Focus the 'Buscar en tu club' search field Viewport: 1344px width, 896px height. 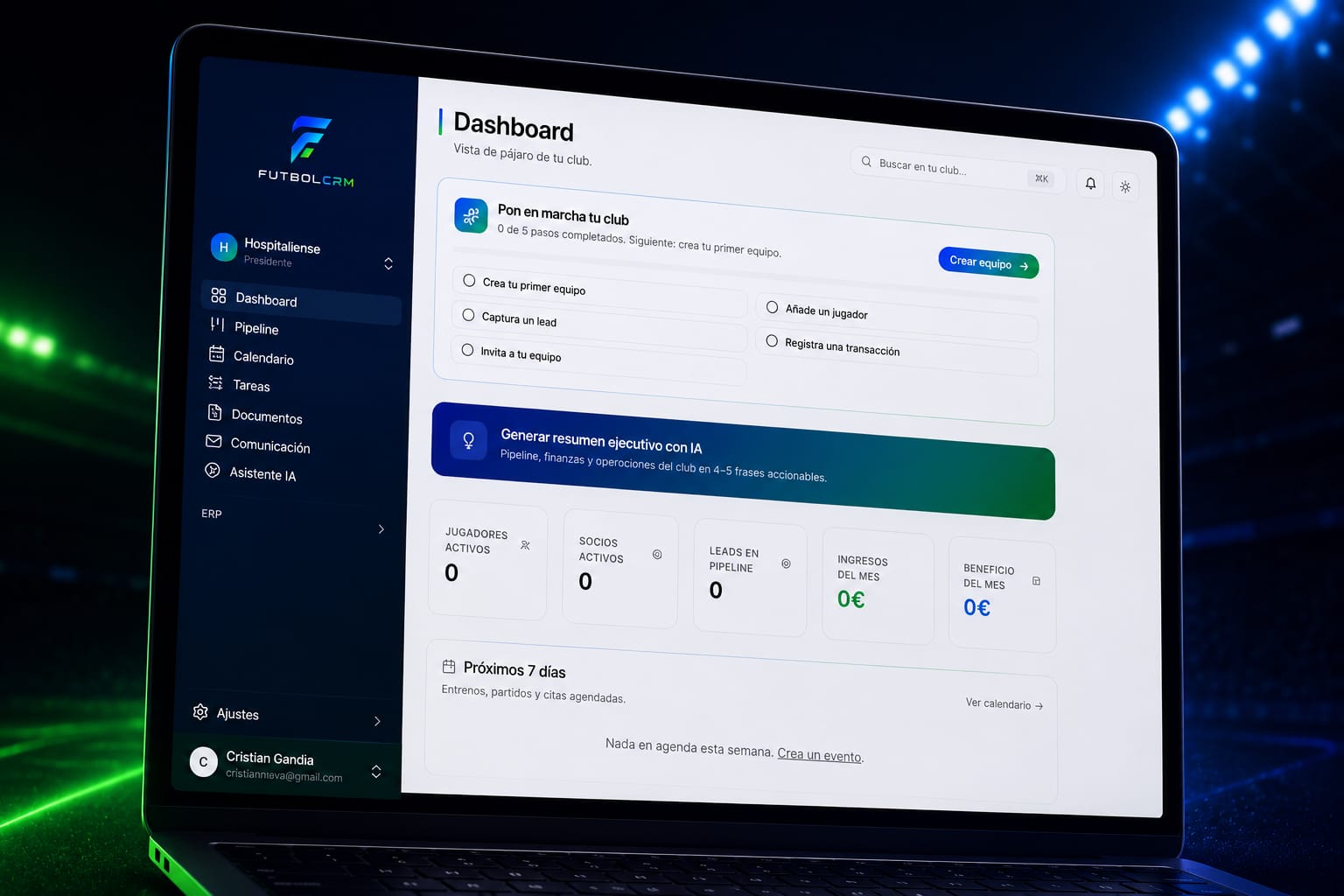(x=957, y=169)
